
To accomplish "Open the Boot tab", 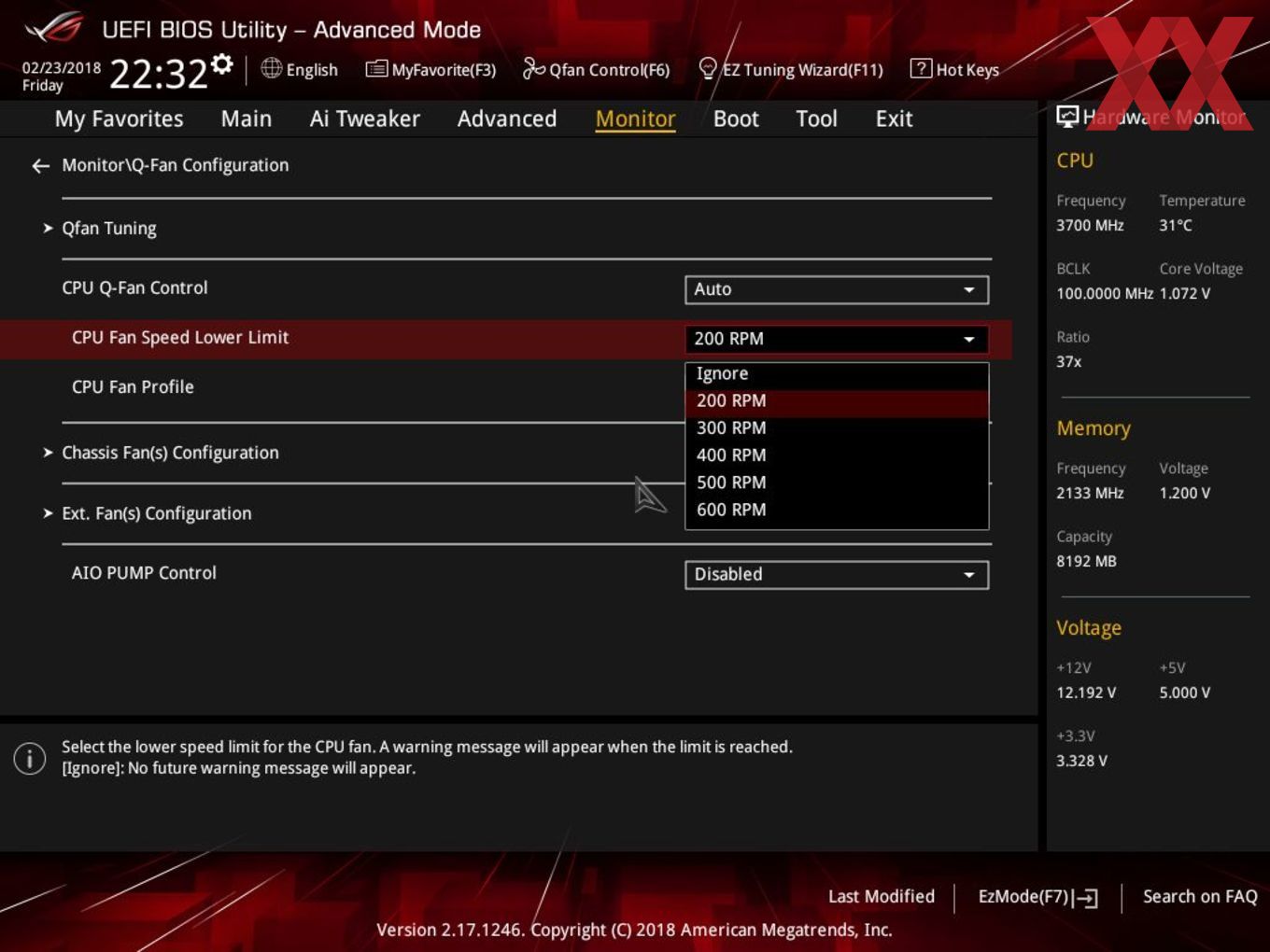I will [736, 119].
